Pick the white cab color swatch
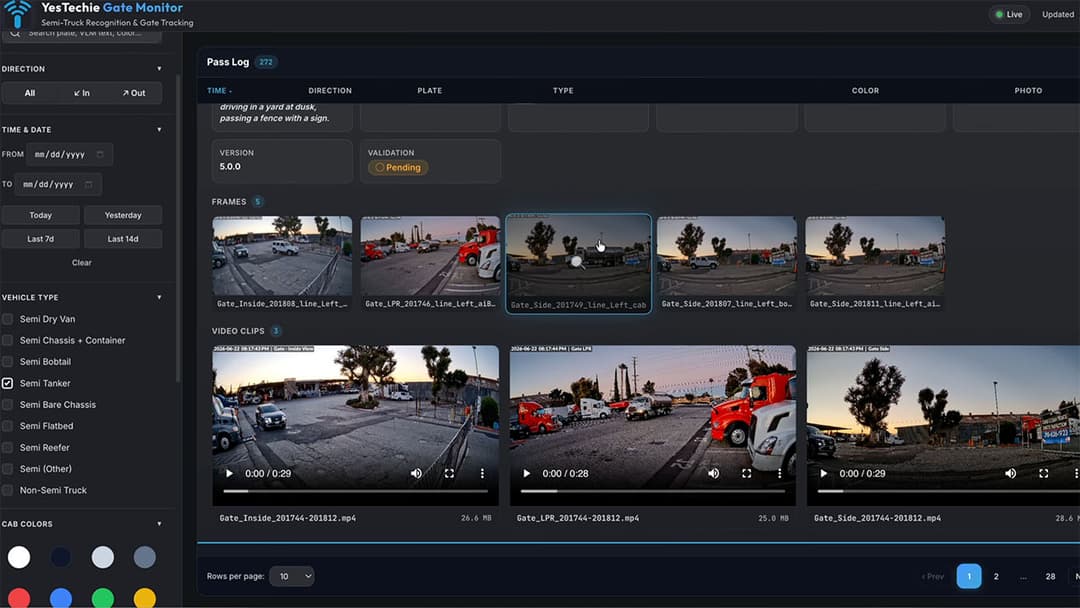 [19, 557]
